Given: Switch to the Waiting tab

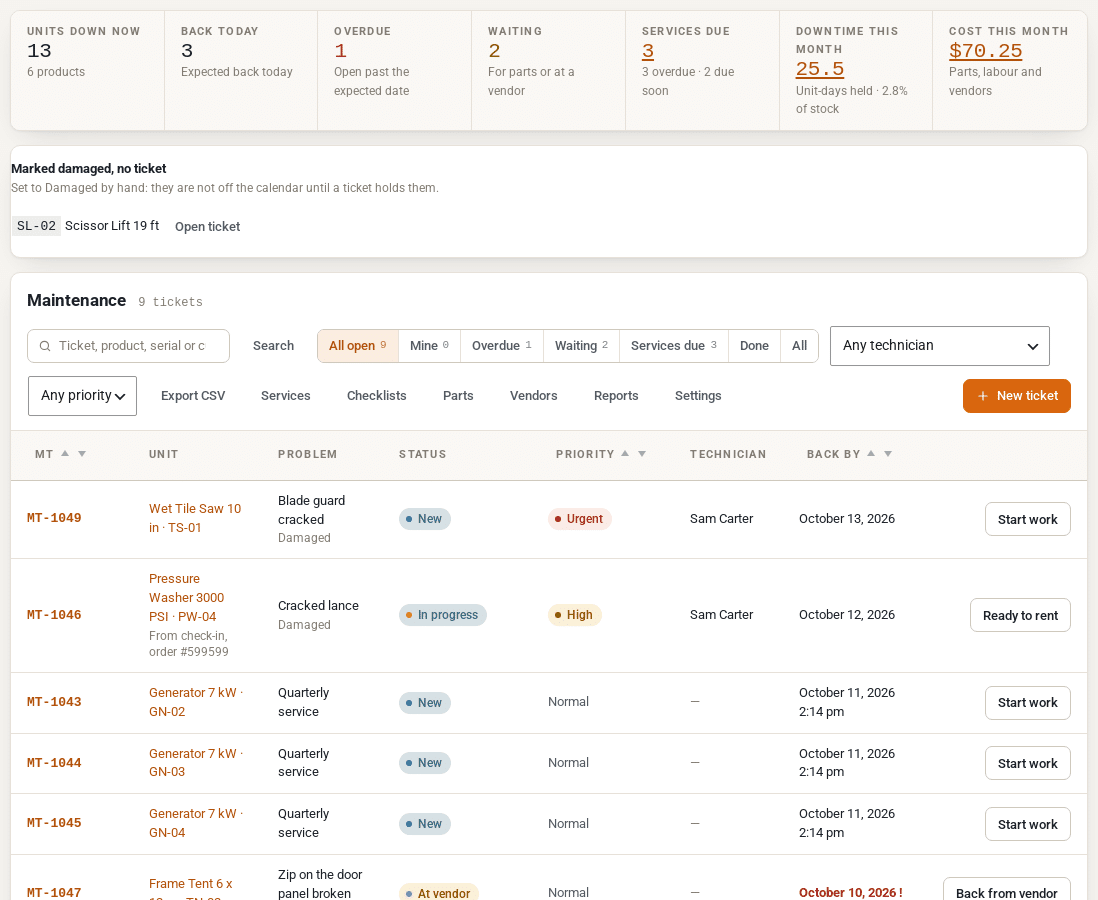Looking at the screenshot, I should tap(581, 346).
